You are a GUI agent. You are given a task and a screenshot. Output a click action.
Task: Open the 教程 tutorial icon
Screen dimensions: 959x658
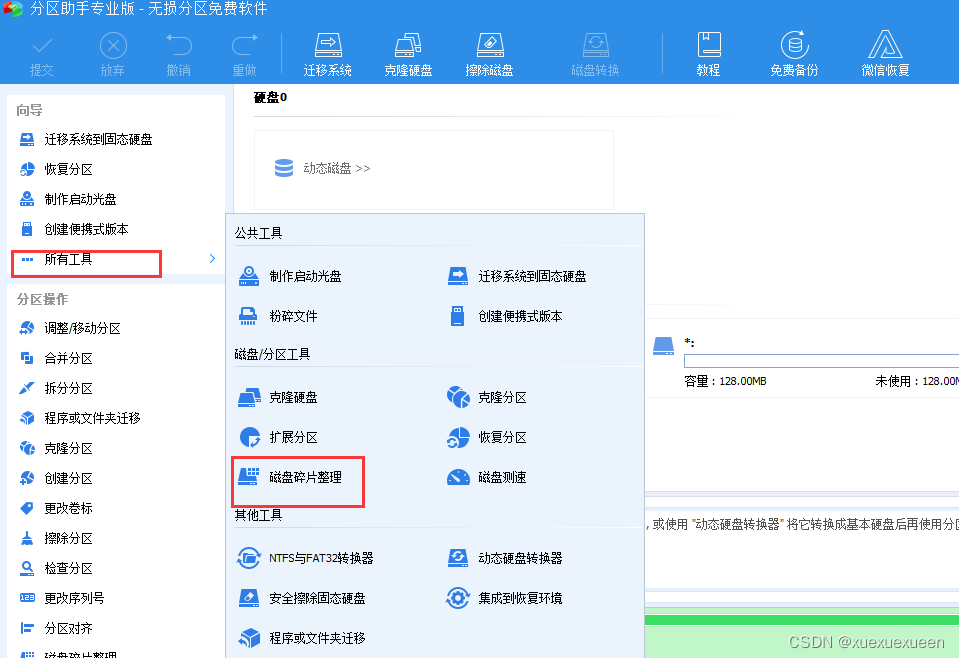tap(709, 45)
